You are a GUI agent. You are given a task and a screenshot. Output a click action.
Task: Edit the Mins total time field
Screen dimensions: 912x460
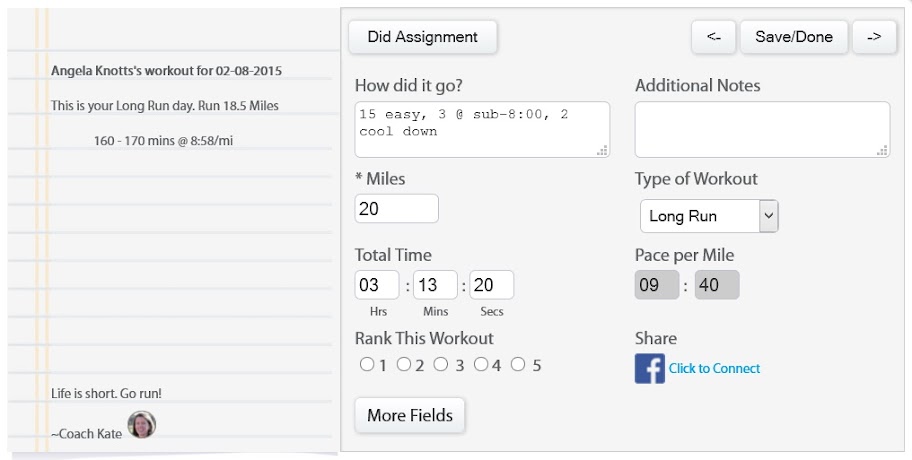click(435, 285)
